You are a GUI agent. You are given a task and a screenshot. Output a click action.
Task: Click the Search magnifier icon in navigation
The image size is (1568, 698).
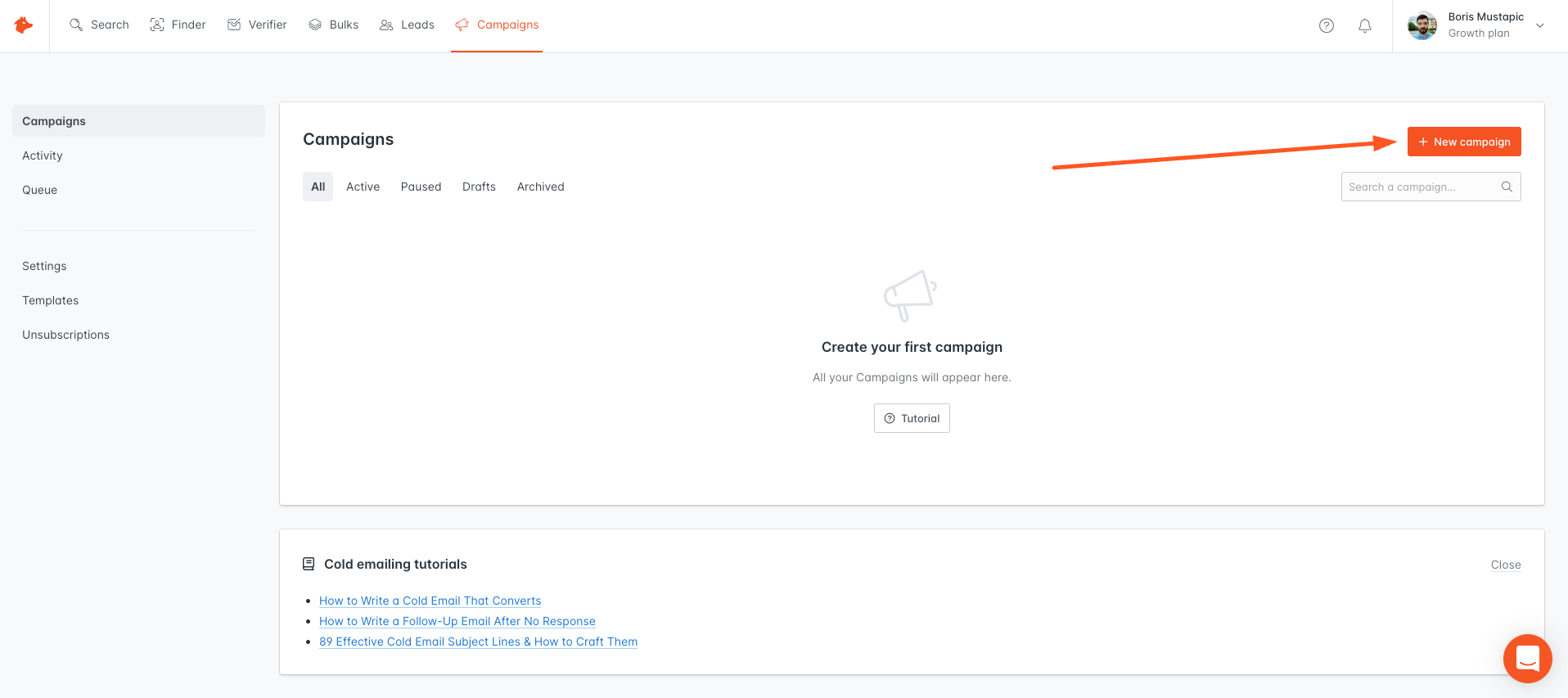click(x=76, y=25)
